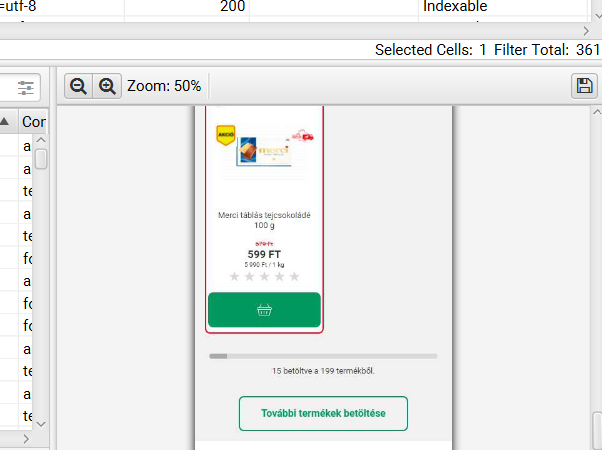Click the top table scroll down arrow
The height and width of the screenshot is (450, 602).
(x=597, y=16)
